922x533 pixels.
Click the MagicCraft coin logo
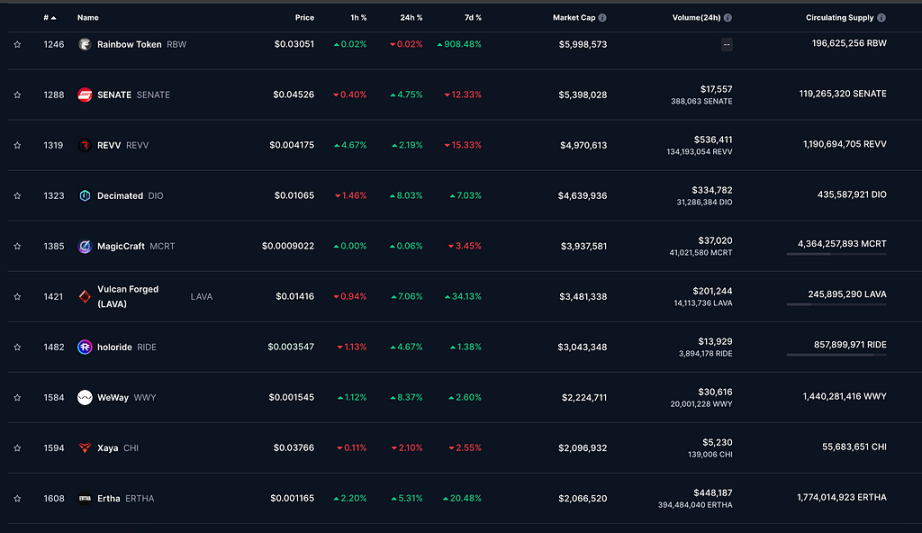click(x=85, y=246)
